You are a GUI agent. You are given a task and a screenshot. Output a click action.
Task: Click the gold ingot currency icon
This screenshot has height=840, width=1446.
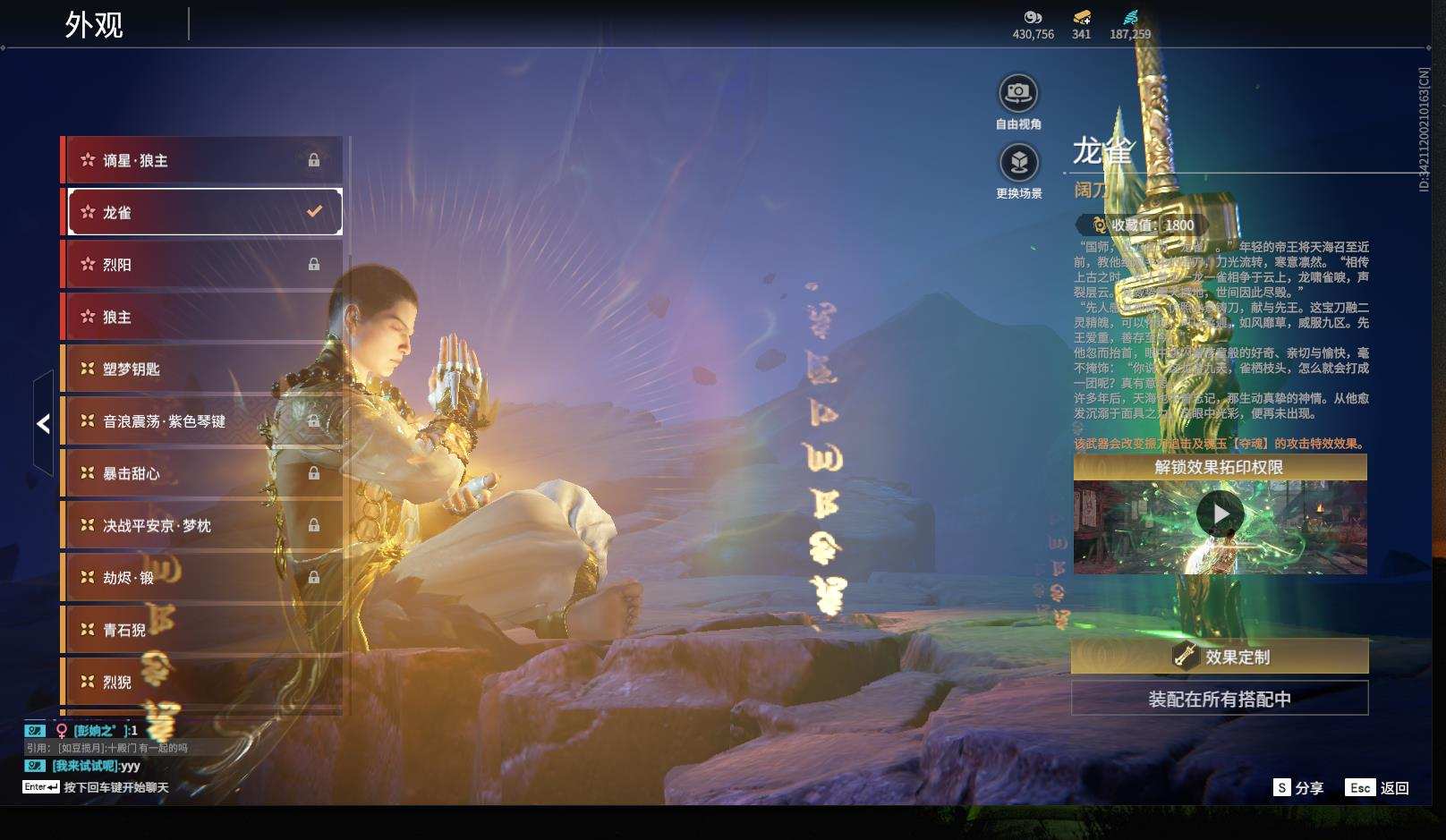click(1081, 17)
